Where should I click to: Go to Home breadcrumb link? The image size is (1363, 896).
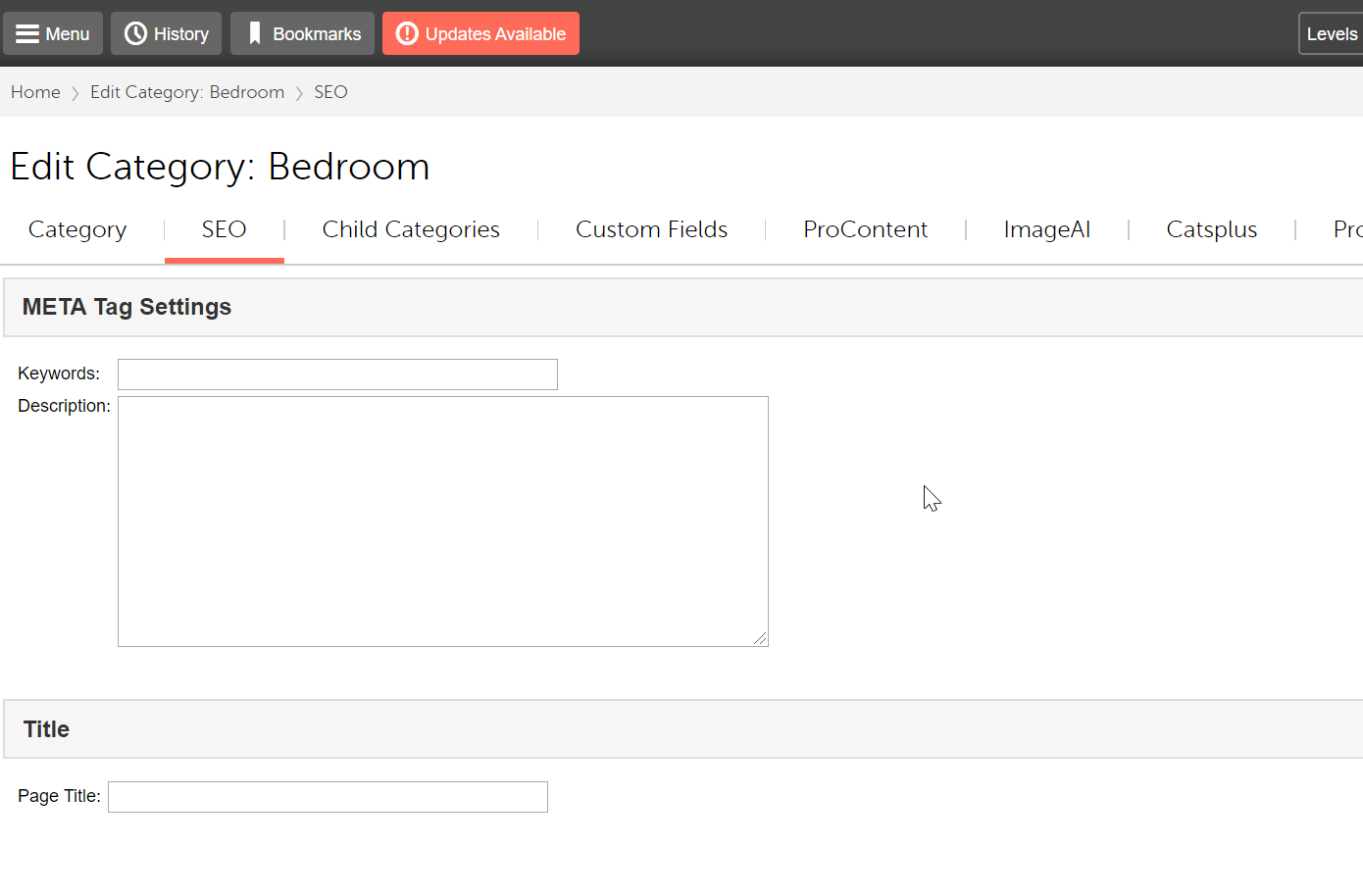pos(35,92)
